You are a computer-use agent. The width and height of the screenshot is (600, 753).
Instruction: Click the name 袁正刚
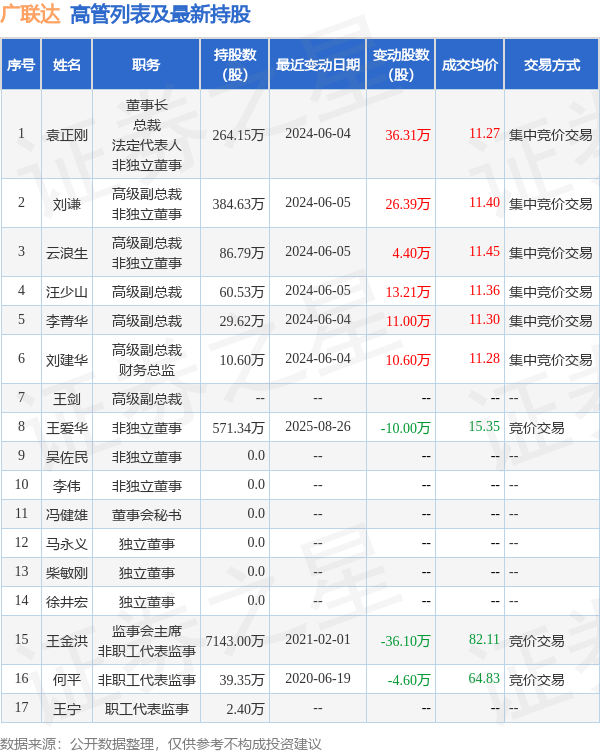click(x=67, y=135)
